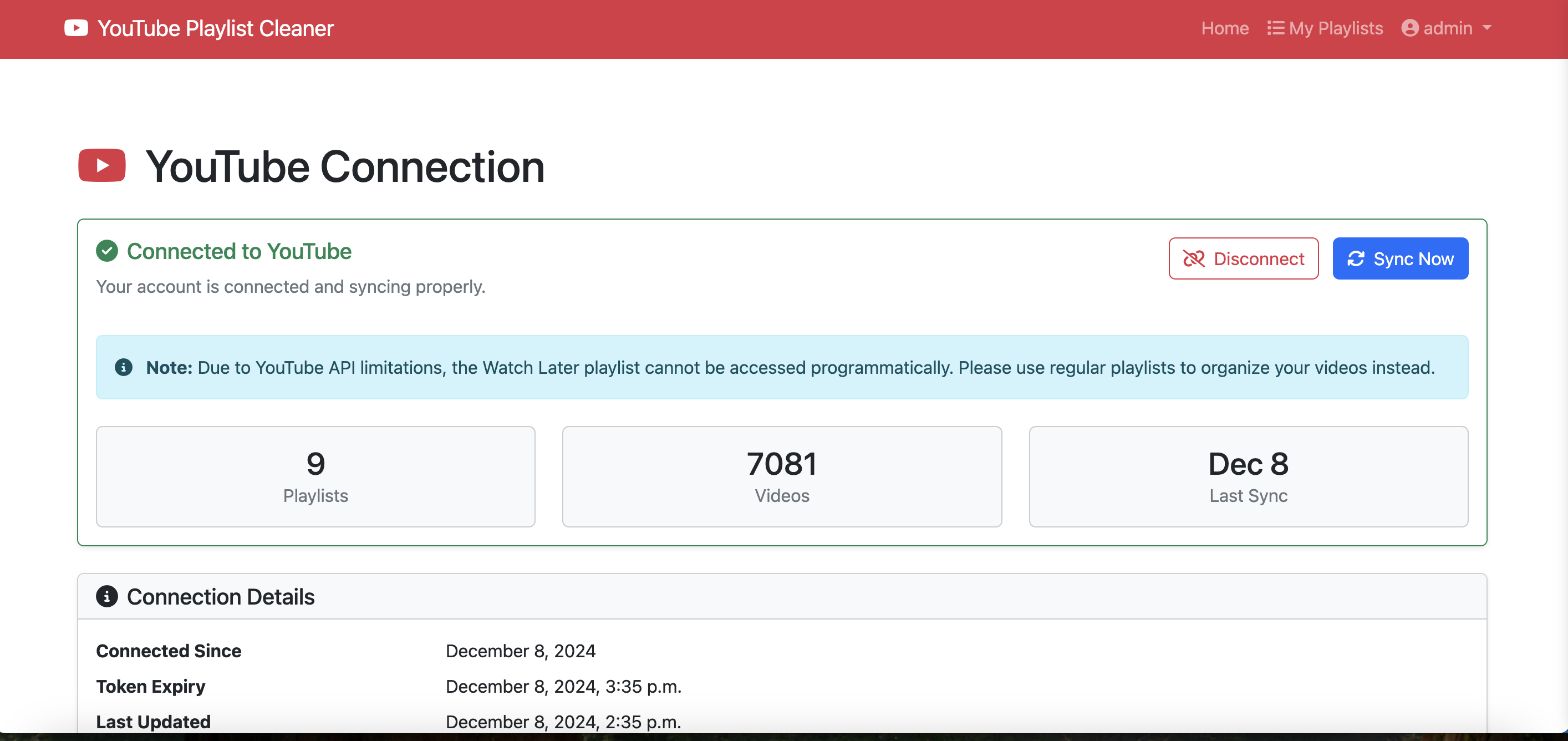Open the admin account menu
This screenshot has height=741, width=1568.
tap(1446, 28)
